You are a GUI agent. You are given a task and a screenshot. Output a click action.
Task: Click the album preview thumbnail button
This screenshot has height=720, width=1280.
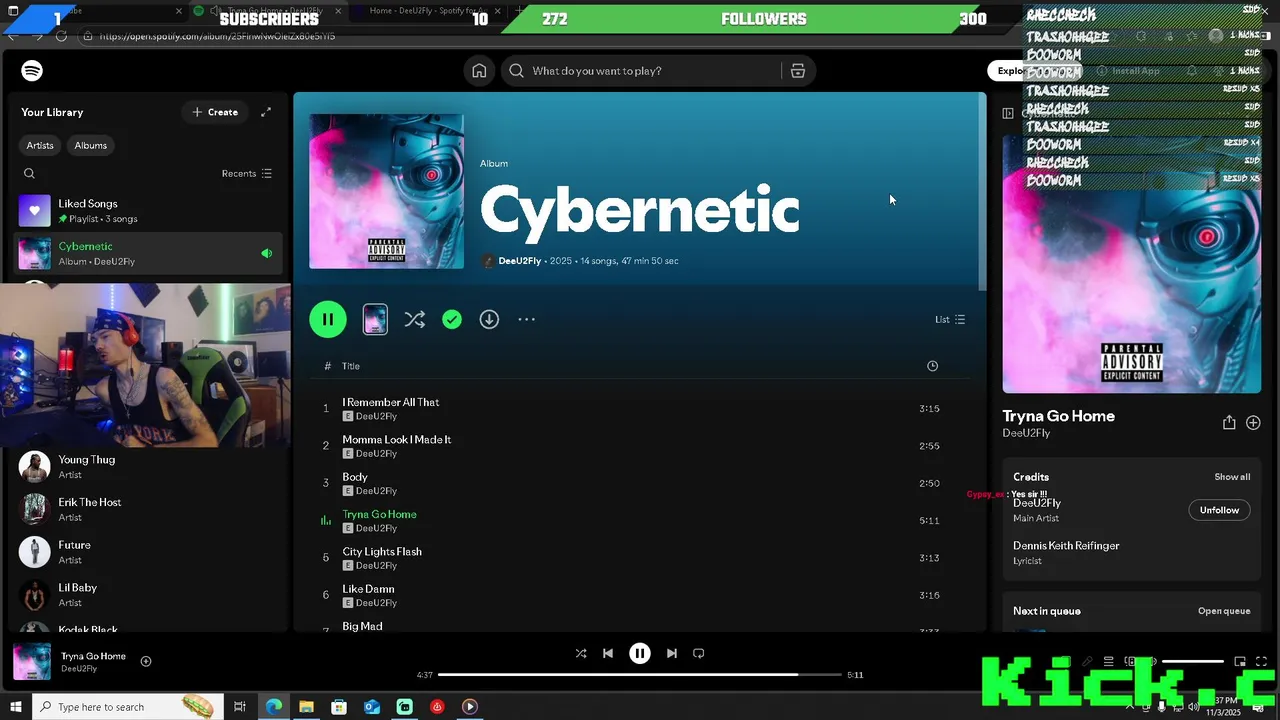point(375,319)
